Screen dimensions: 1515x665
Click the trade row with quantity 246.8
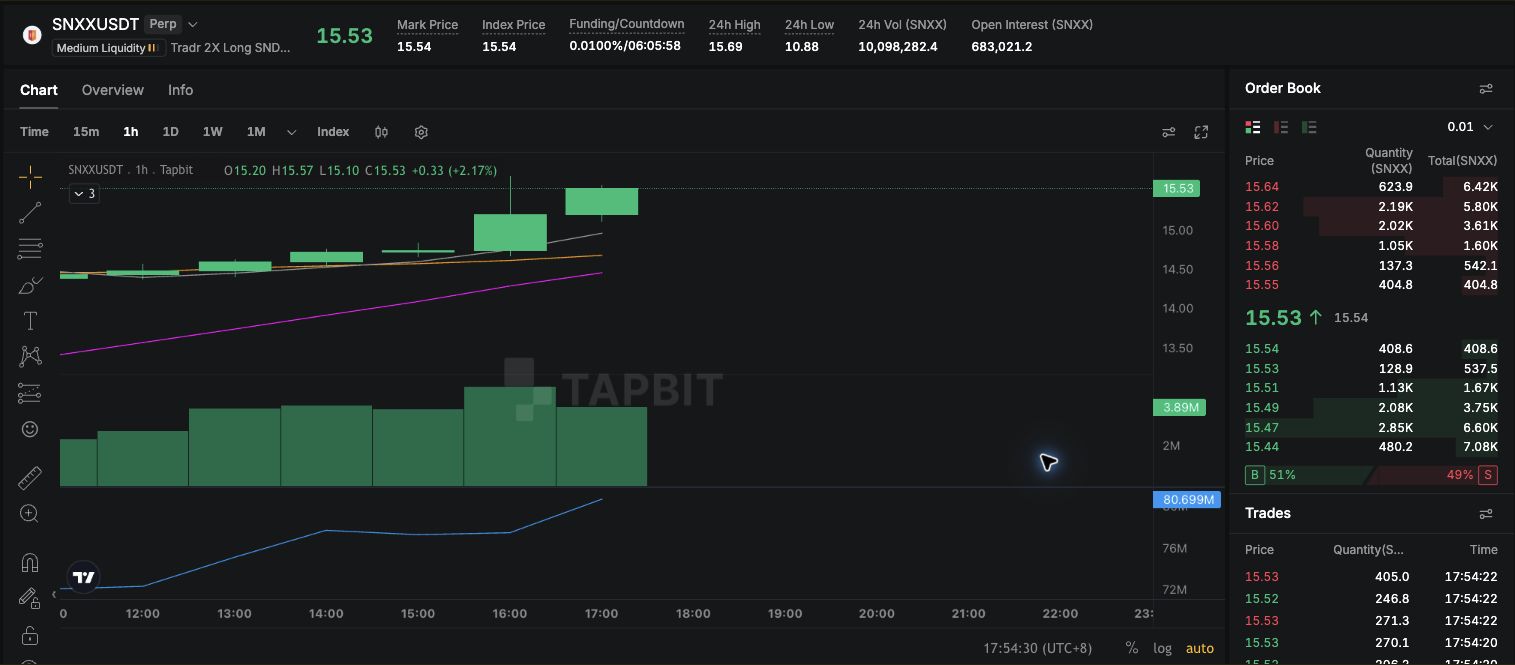click(1371, 599)
